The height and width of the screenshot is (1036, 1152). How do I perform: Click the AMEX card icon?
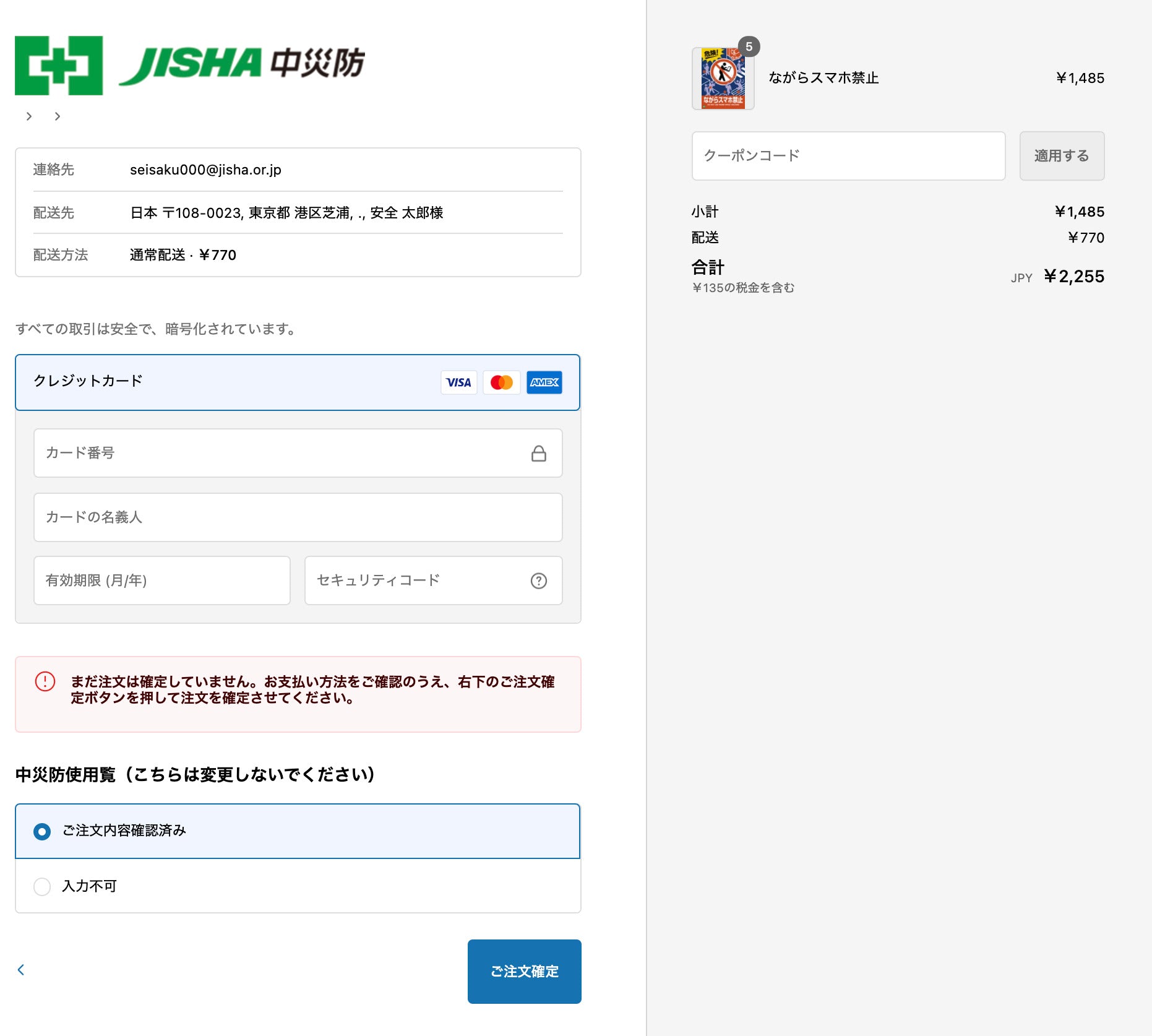(544, 382)
